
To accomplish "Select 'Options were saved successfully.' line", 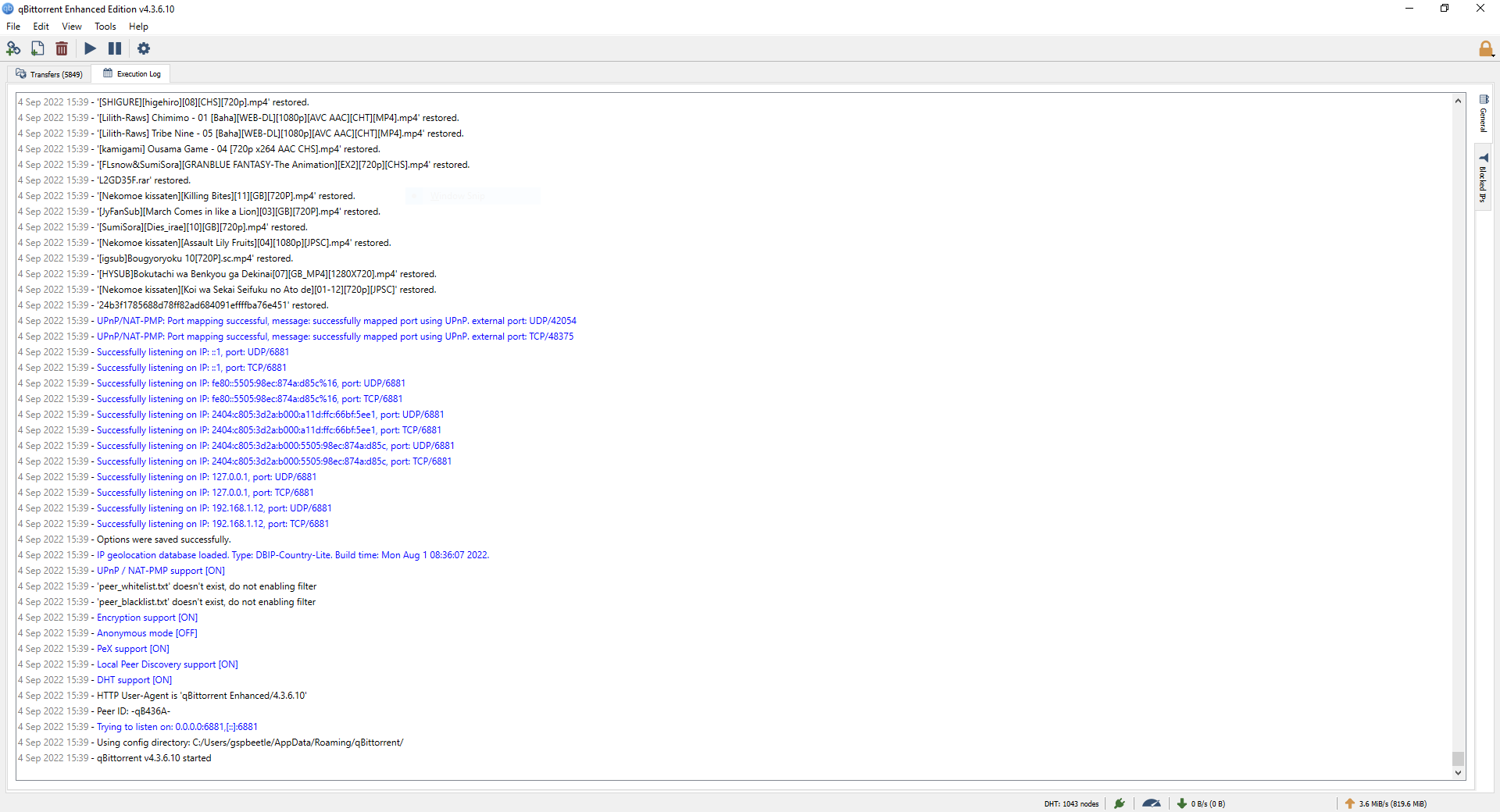I will coord(125,540).
